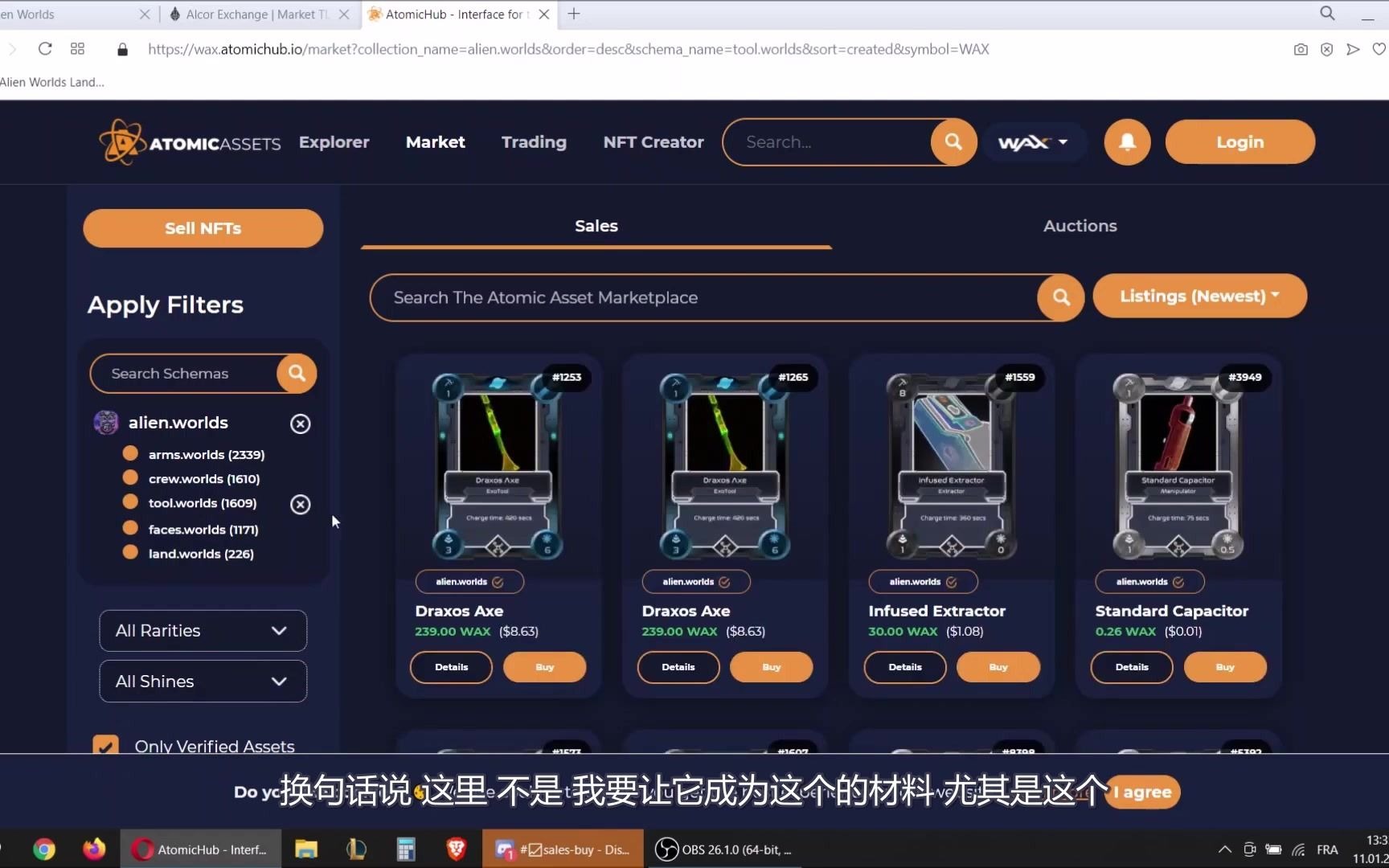The height and width of the screenshot is (868, 1389).
Task: Click Details for Infused Extractor
Action: tap(904, 667)
